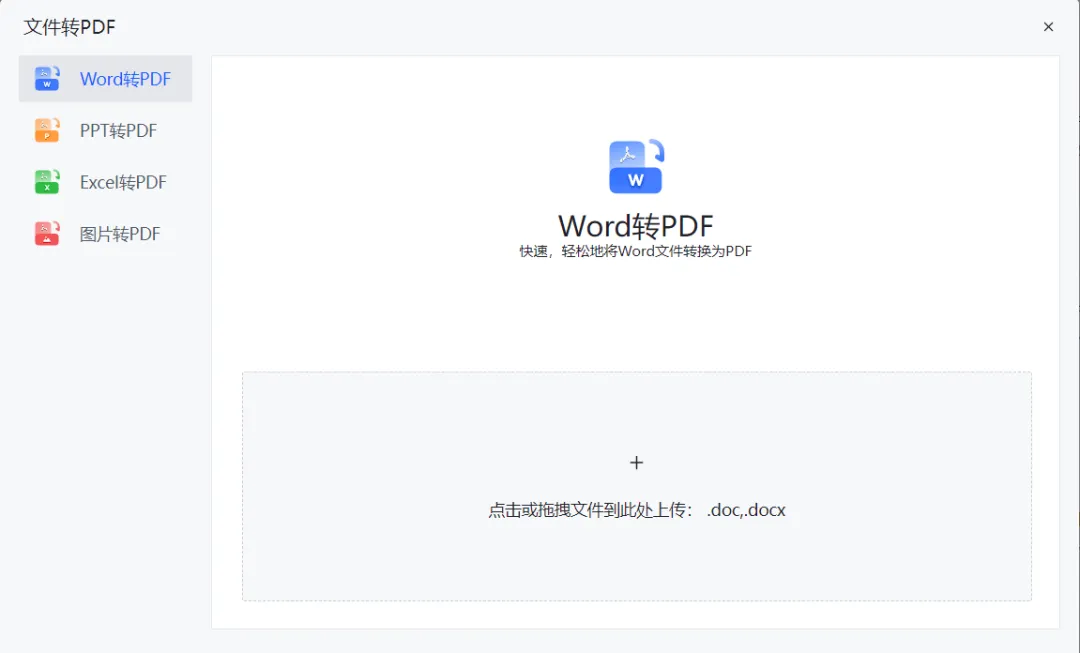Click the large Word转PDF heading text
This screenshot has height=653, width=1080.
click(636, 225)
